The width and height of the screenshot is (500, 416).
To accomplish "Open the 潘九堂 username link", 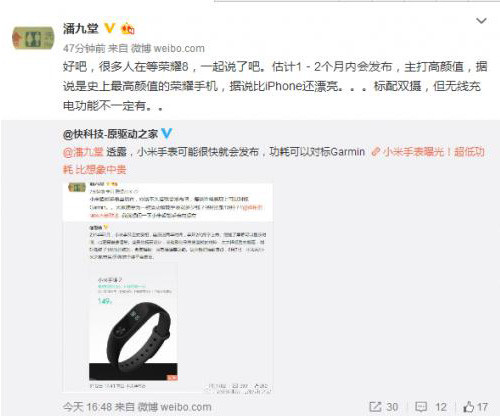I will (81, 28).
